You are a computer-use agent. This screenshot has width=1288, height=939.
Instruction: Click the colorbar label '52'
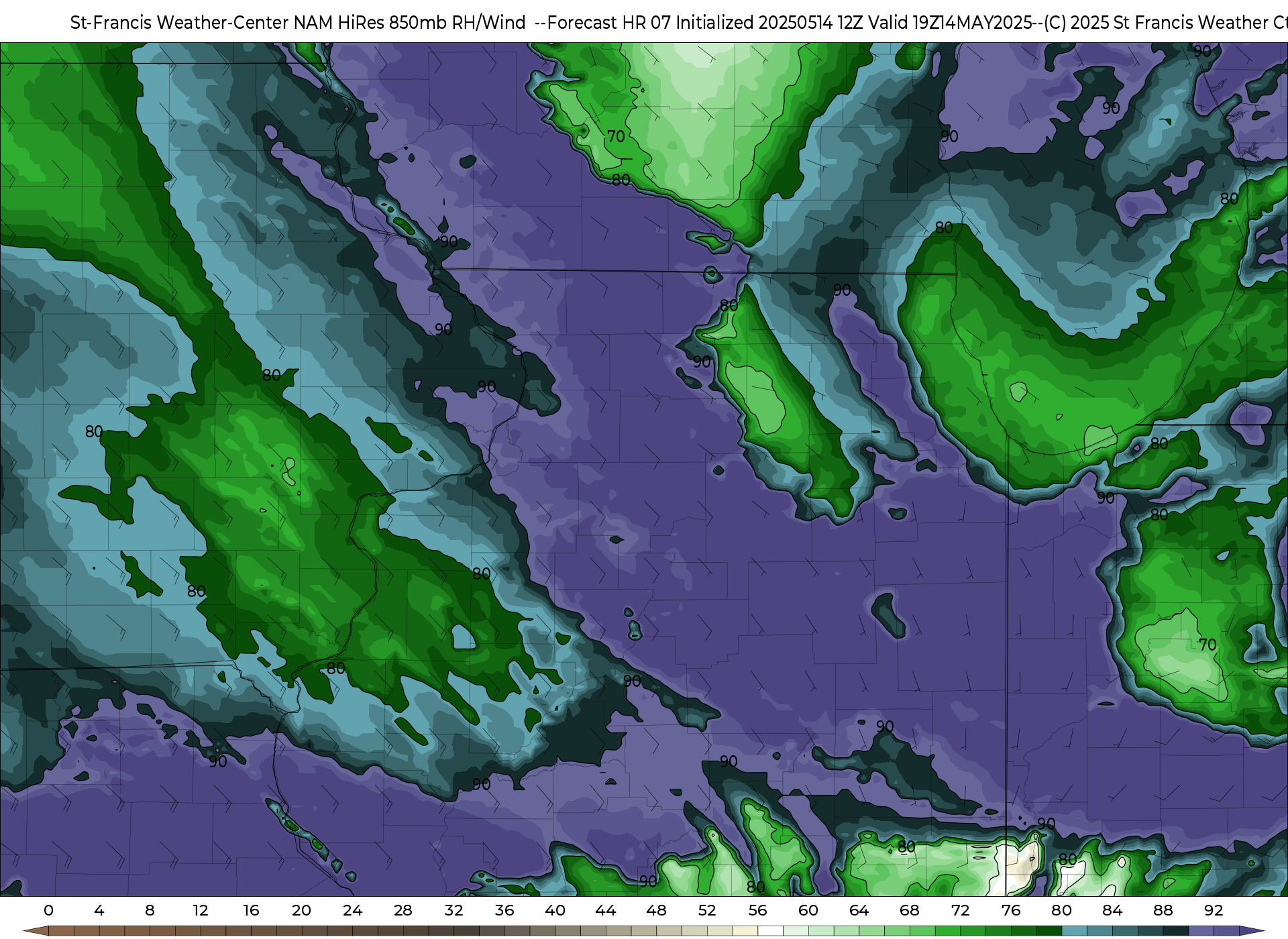coord(707,910)
